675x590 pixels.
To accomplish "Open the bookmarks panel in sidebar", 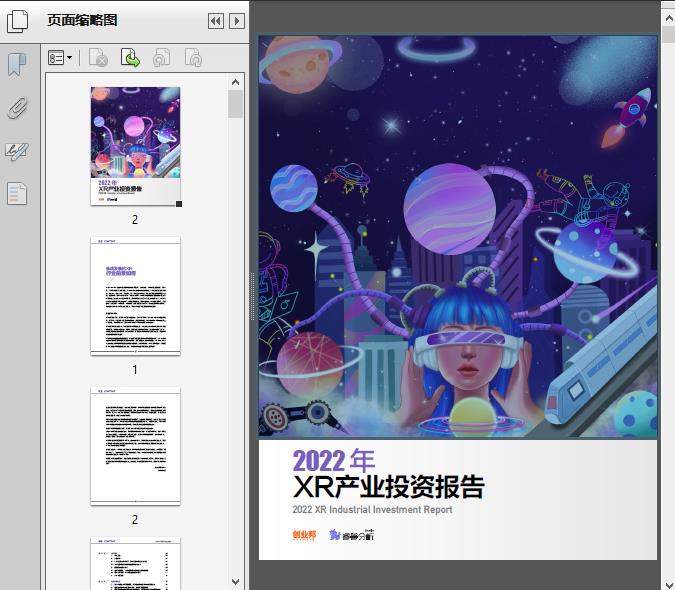I will [17, 65].
